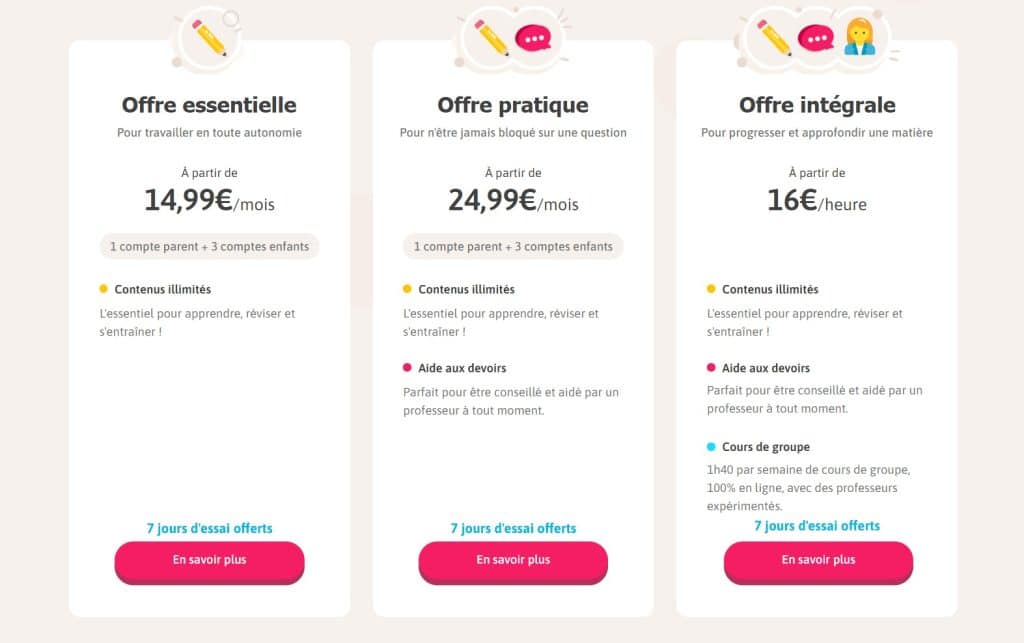Select the 7 jours d'essai offerts link under Offre essentielle
Screen dimensions: 1024x643
point(209,528)
